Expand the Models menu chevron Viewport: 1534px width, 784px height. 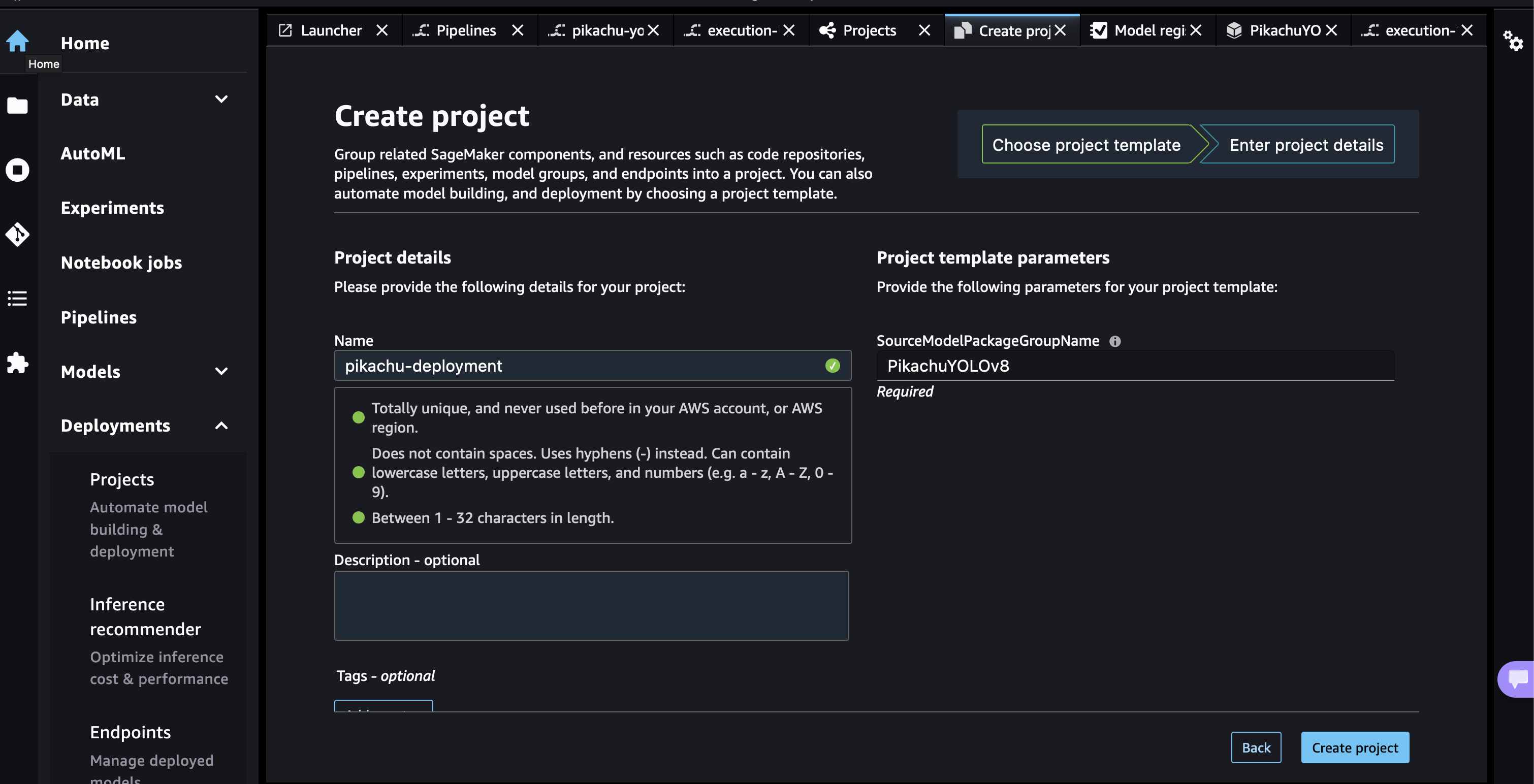tap(221, 372)
